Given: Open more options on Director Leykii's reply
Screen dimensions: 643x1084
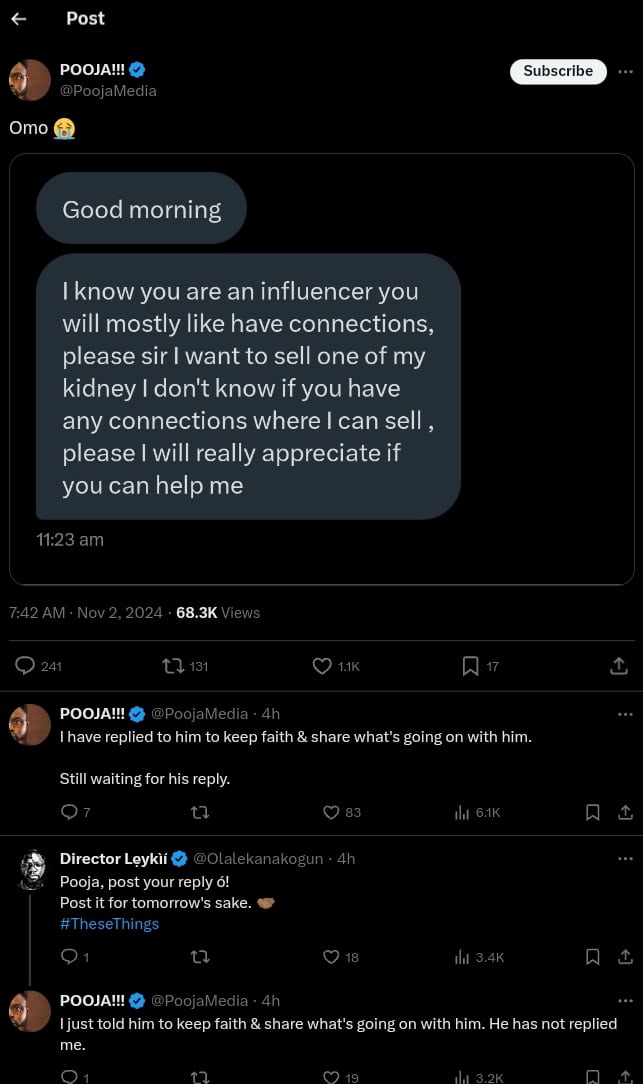Looking at the screenshot, I should (625, 859).
